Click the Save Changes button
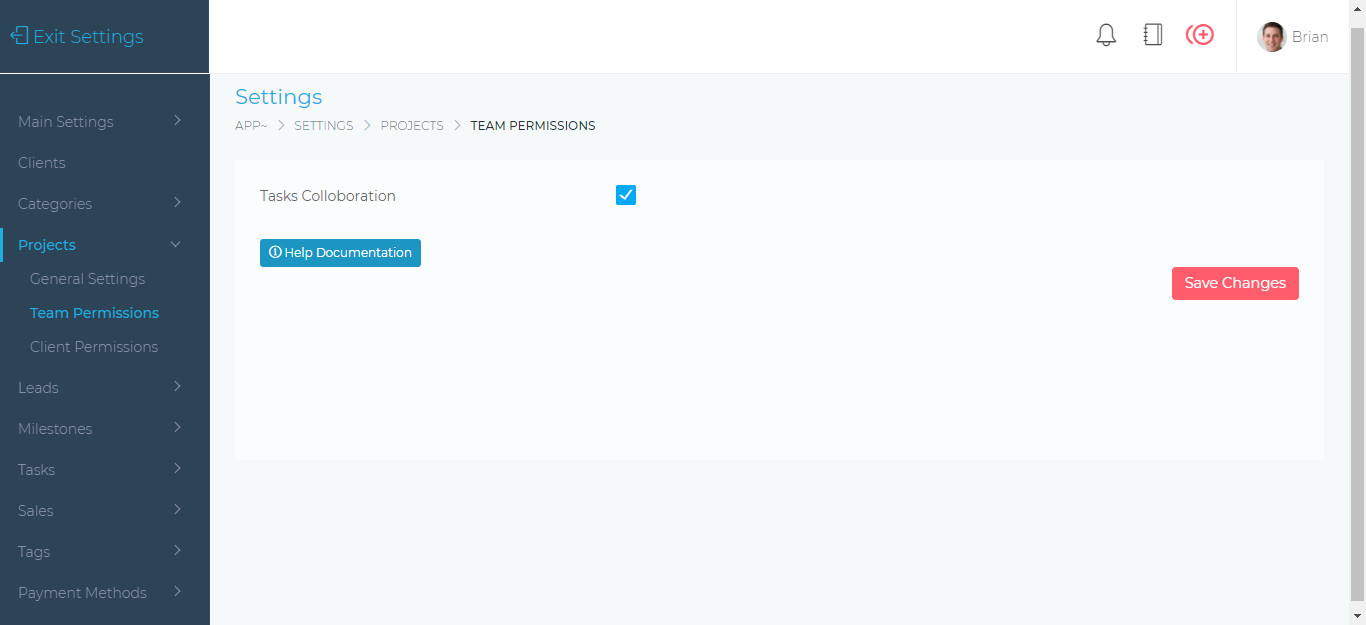The image size is (1366, 625). tap(1235, 283)
